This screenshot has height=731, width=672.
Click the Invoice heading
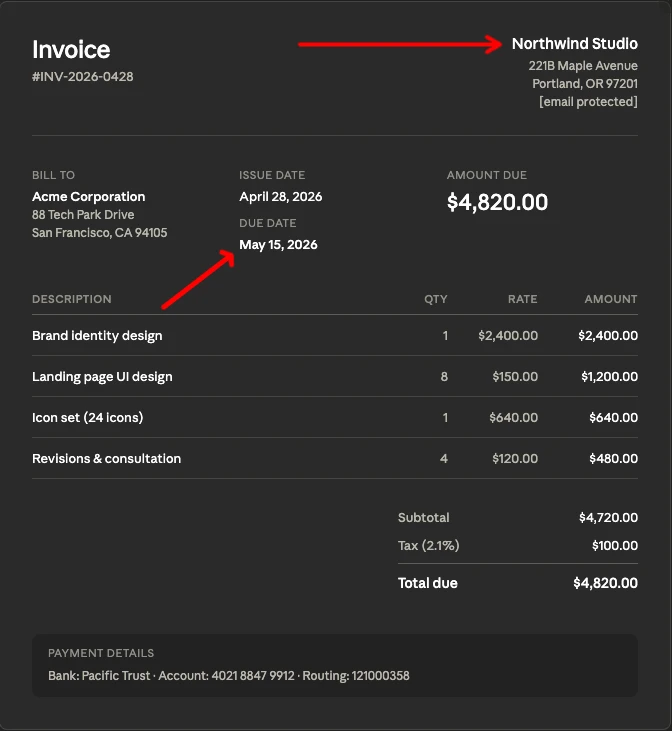click(71, 49)
